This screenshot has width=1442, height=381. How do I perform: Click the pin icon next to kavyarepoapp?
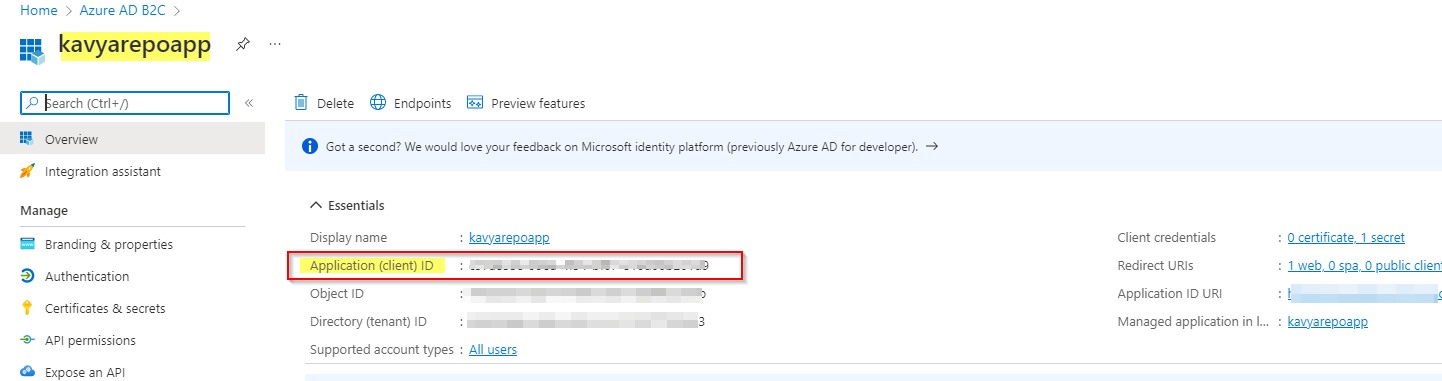tap(242, 45)
